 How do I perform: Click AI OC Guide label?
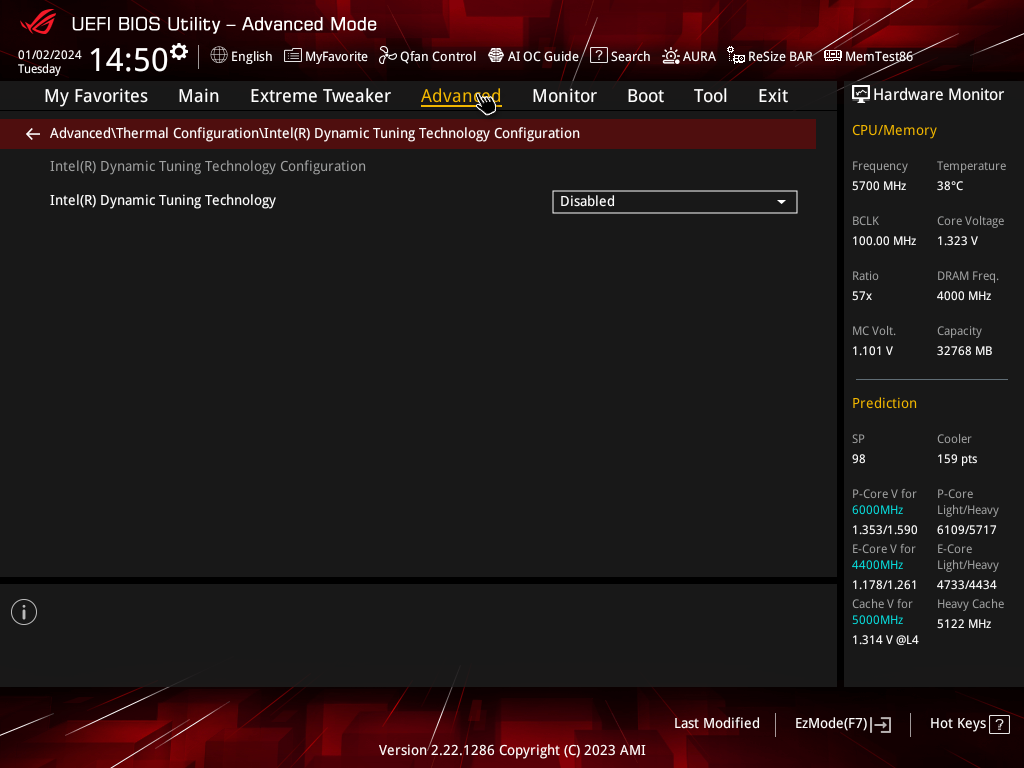(543, 57)
